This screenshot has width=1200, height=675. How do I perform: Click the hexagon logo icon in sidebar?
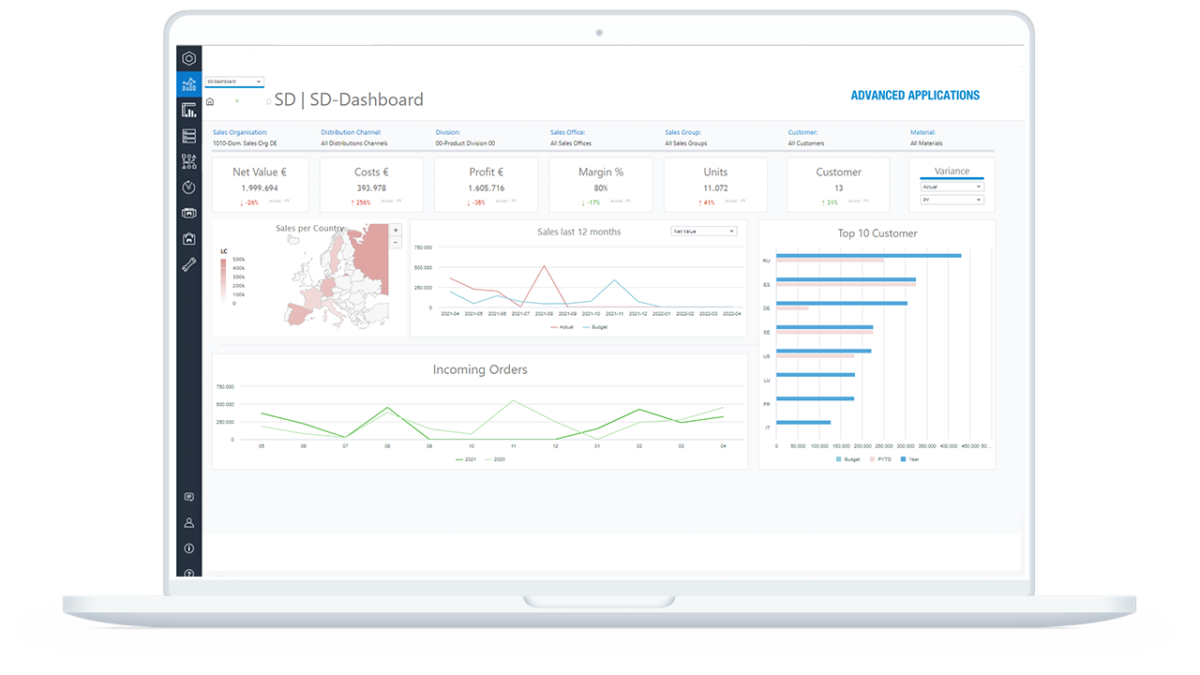coord(189,59)
